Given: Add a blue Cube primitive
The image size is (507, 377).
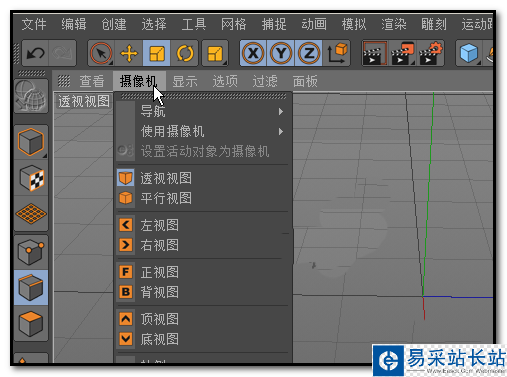Looking at the screenshot, I should pyautogui.click(x=469, y=53).
